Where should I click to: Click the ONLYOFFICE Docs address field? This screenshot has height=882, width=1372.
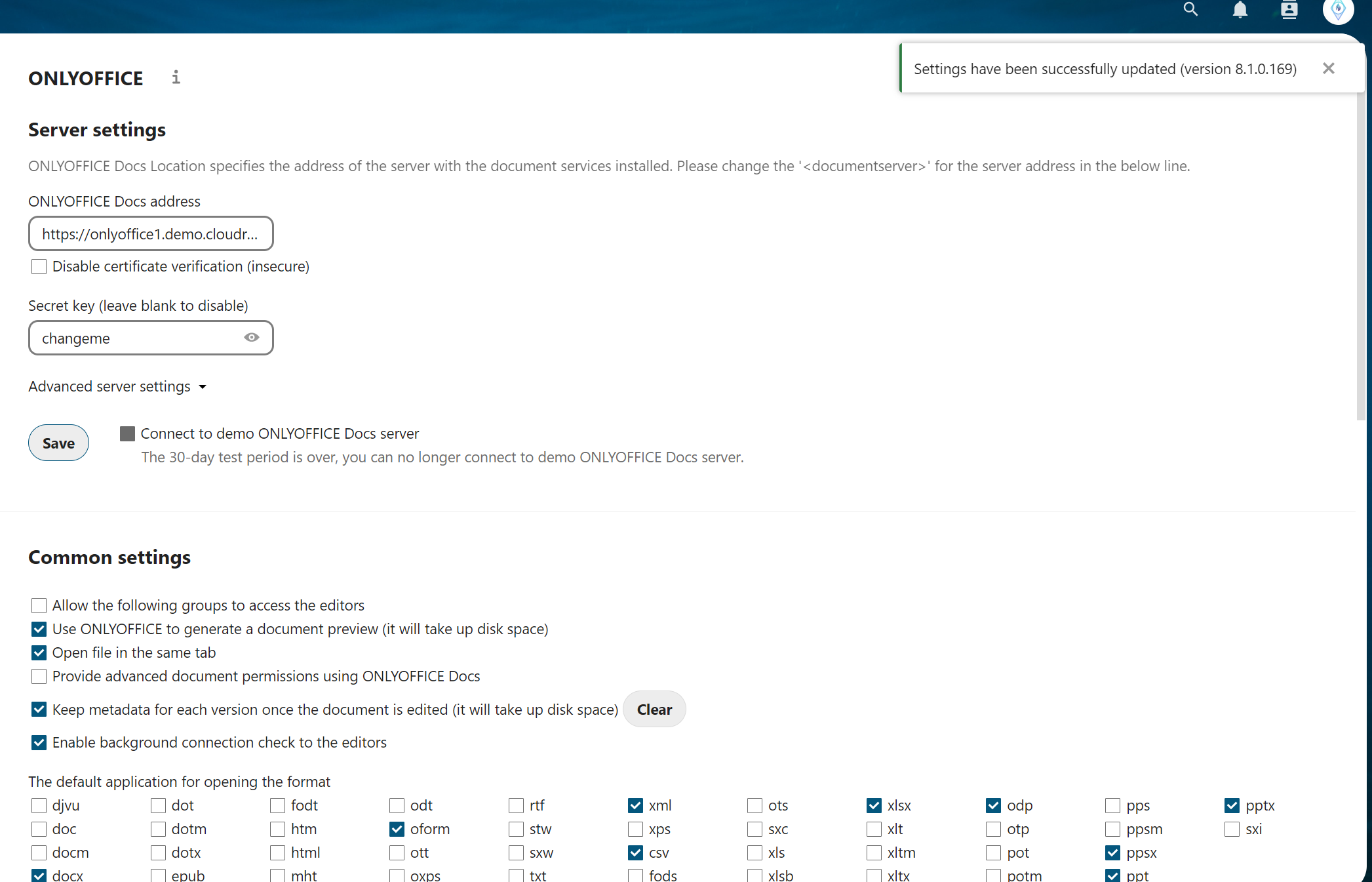(150, 234)
